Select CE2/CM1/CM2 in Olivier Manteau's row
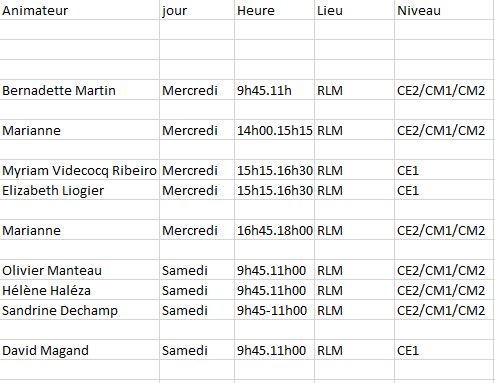This screenshot has height=383, width=495. [x=444, y=270]
